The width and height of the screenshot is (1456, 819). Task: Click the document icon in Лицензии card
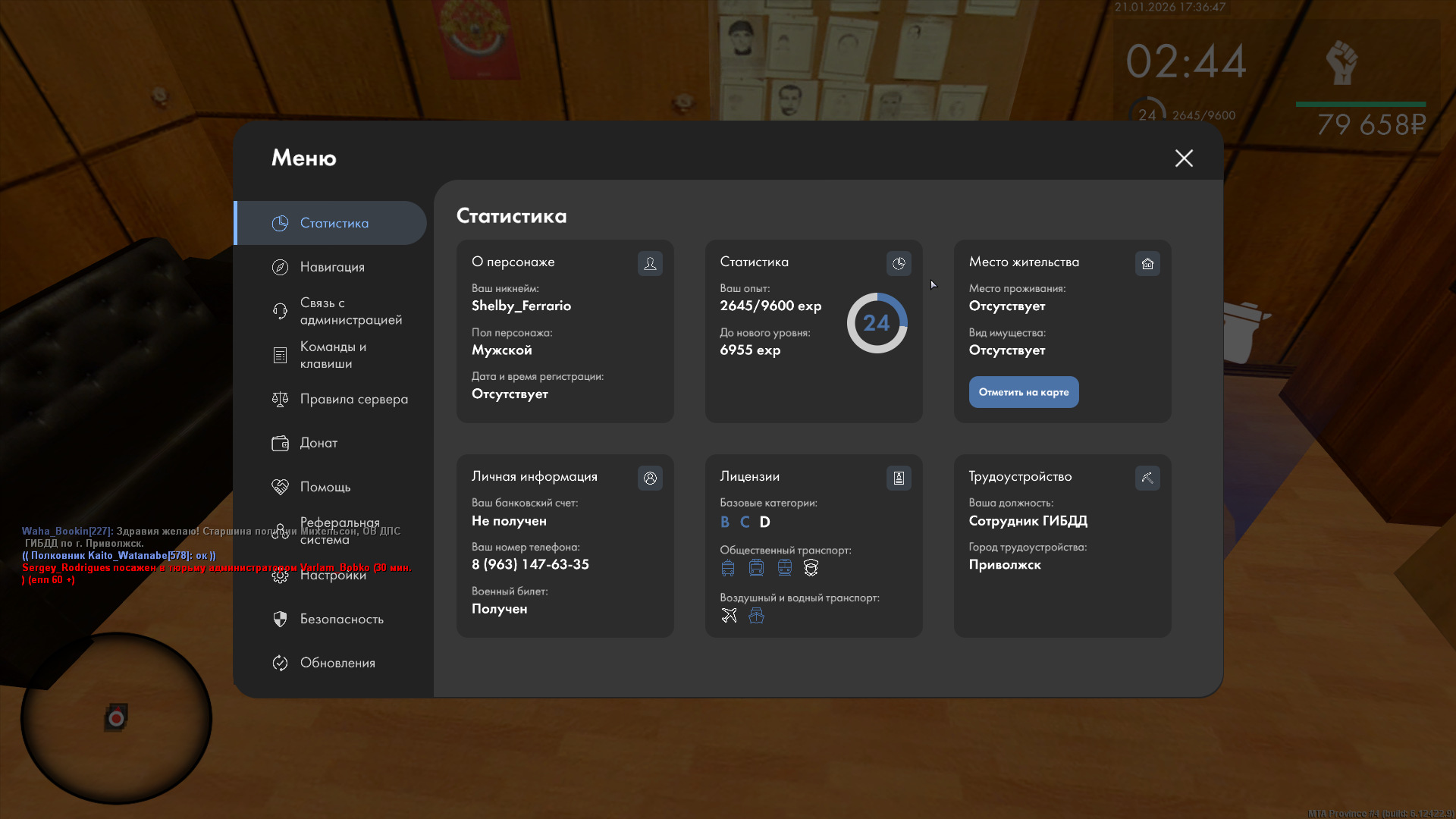click(x=899, y=478)
